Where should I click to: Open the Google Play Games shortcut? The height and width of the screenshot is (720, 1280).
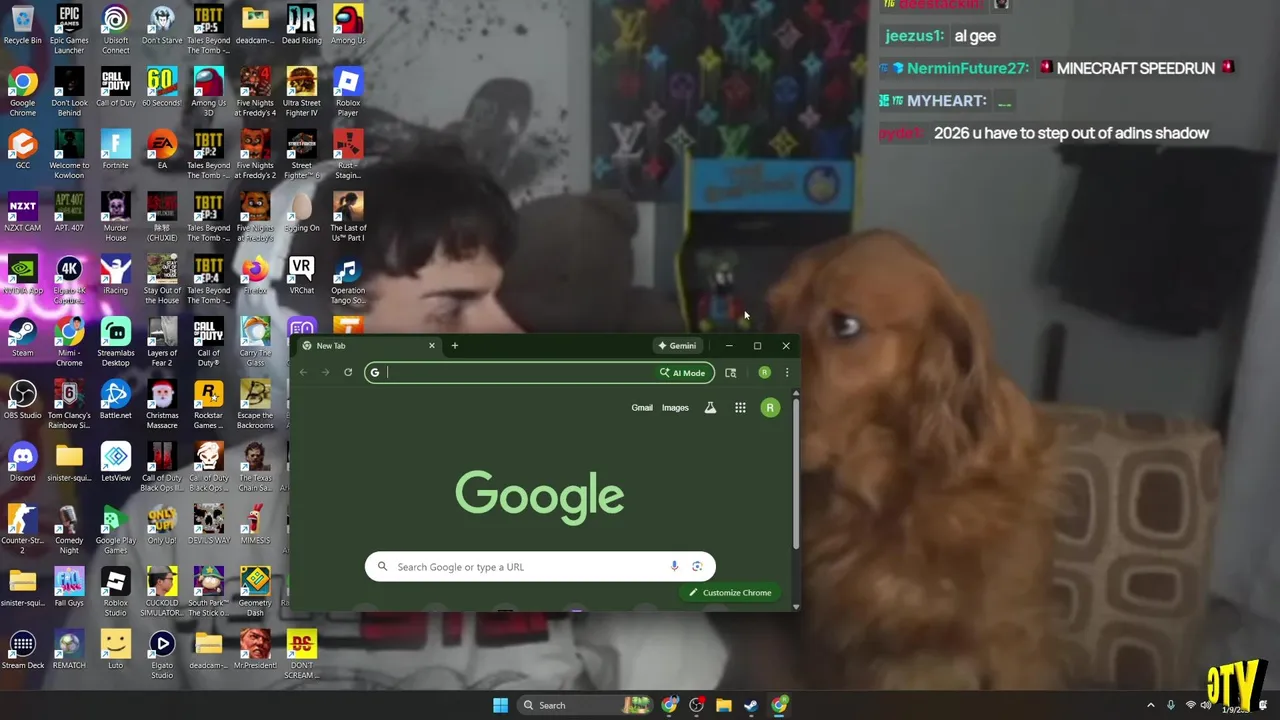click(115, 530)
